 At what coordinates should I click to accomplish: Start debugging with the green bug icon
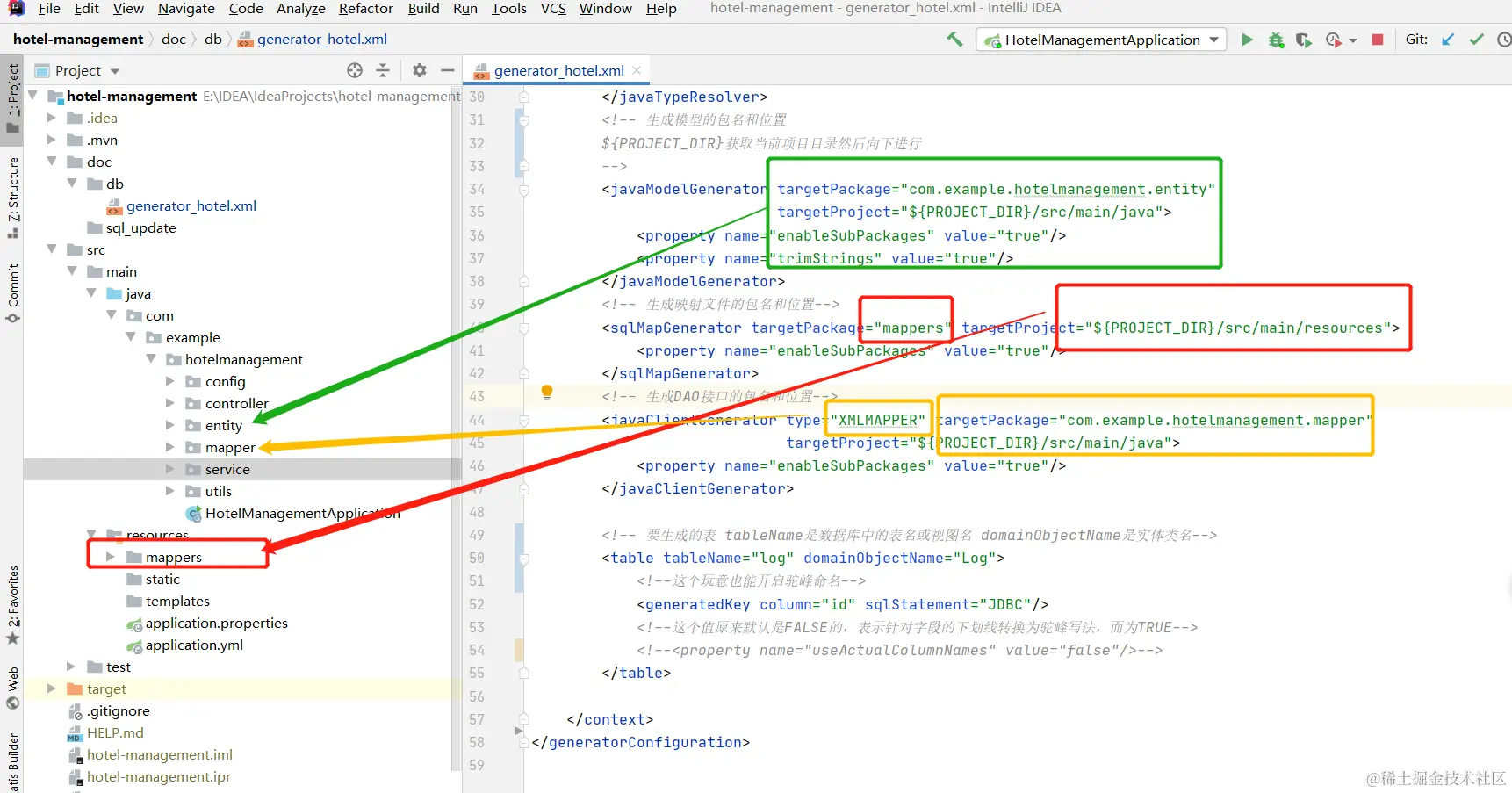coord(1276,40)
